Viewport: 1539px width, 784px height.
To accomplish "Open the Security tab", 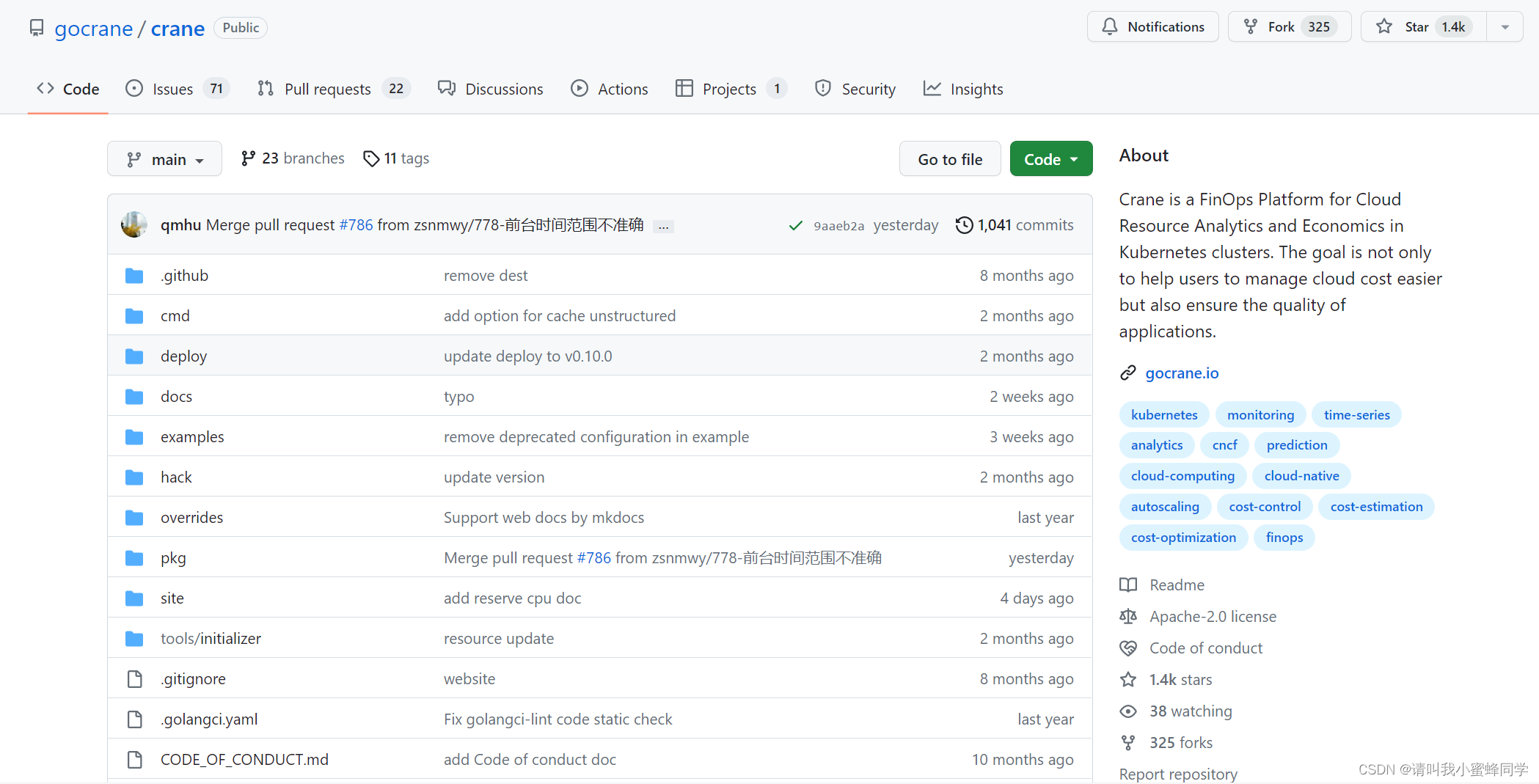I will pos(855,89).
